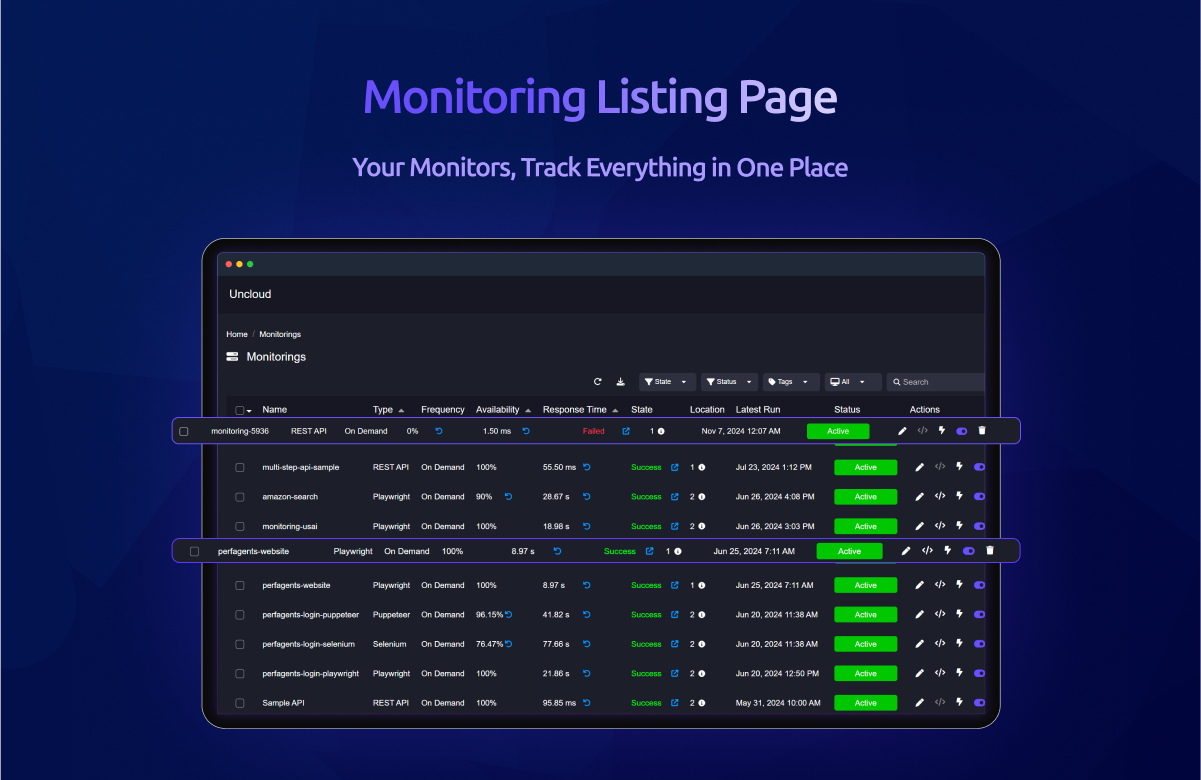Click the date May 31, 2024 10:00 AM

[777, 703]
